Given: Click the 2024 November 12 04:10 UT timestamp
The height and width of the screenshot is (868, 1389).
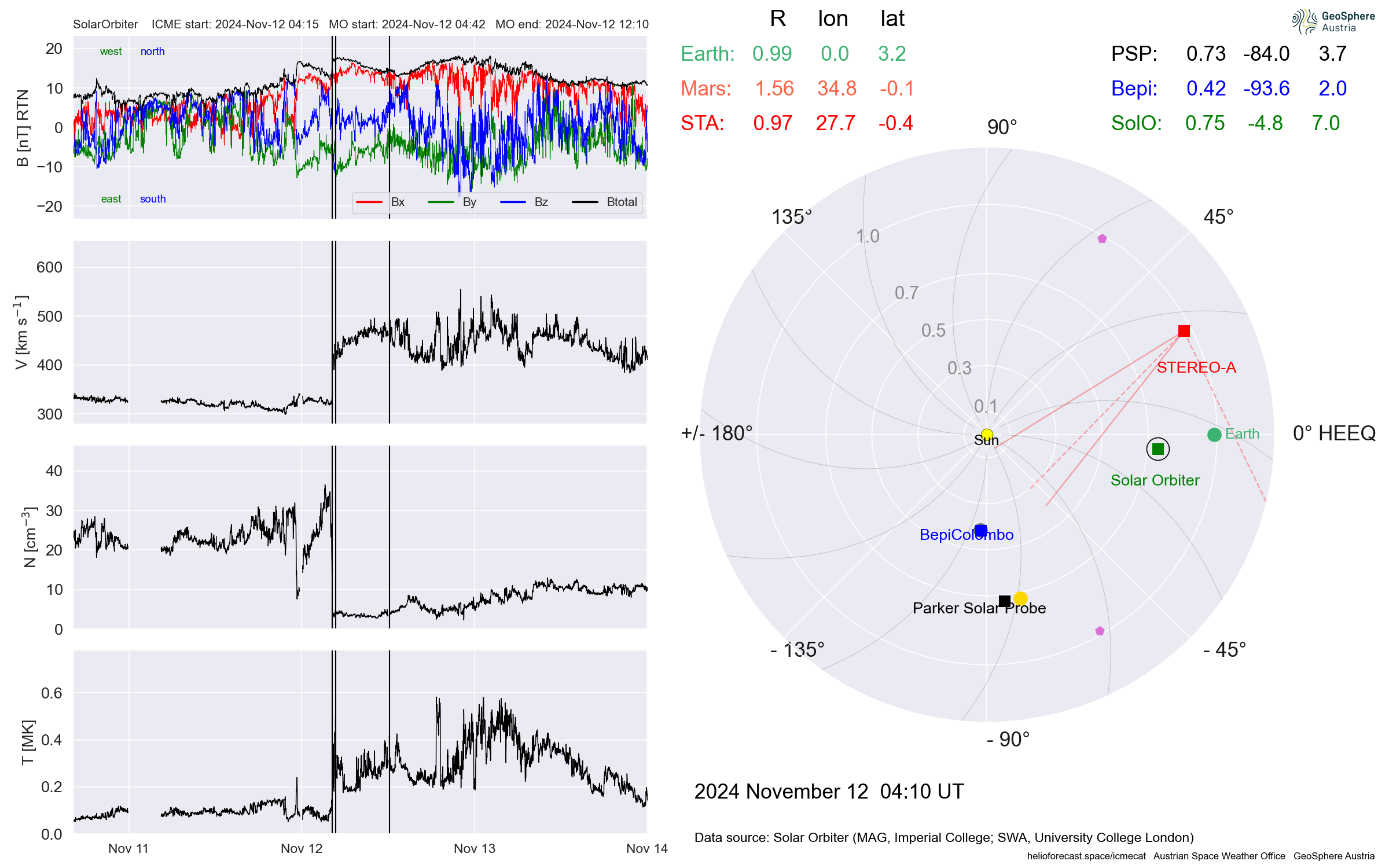Looking at the screenshot, I should tap(829, 791).
